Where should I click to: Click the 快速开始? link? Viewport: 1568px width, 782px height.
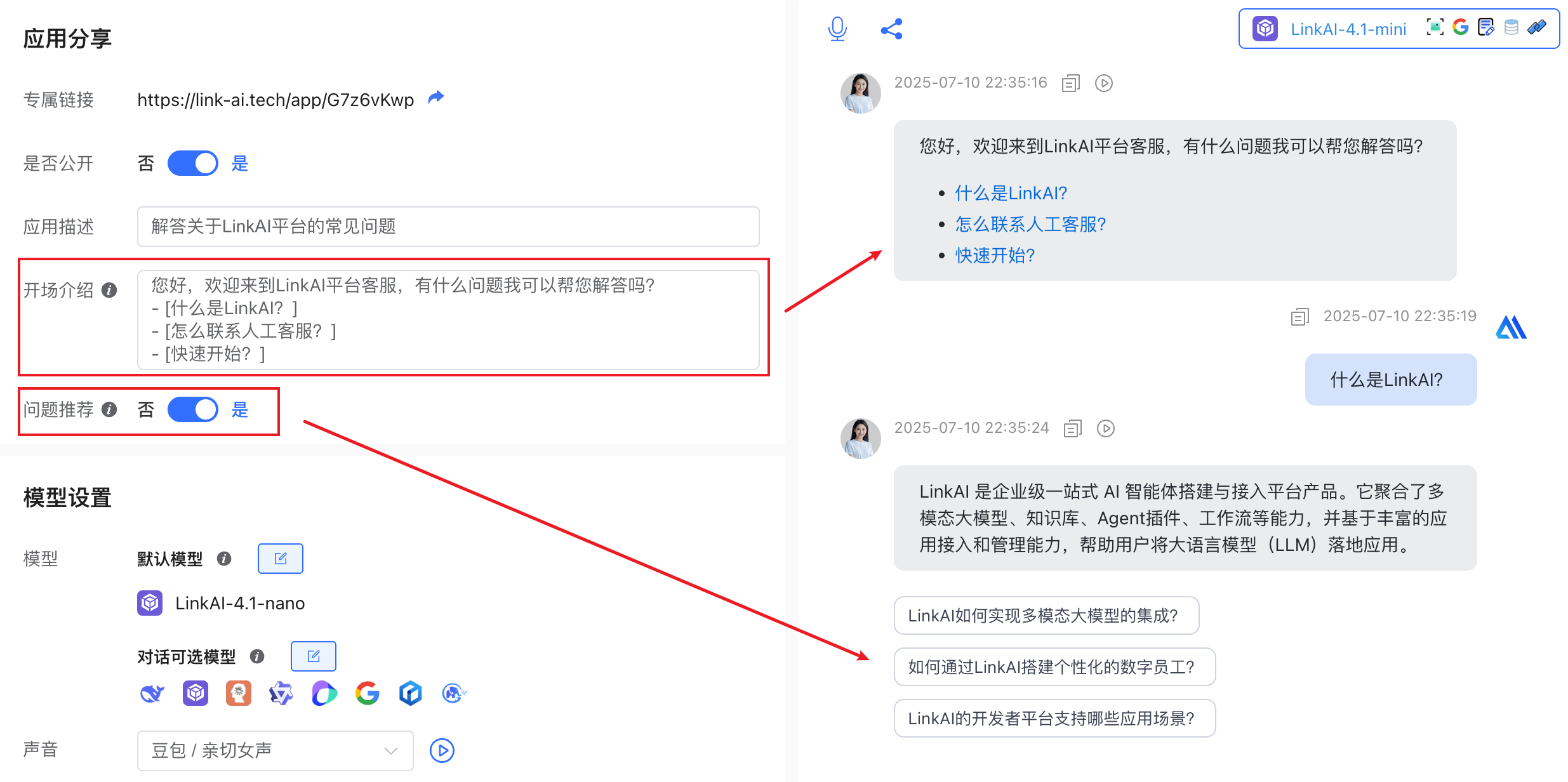pyautogui.click(x=995, y=255)
